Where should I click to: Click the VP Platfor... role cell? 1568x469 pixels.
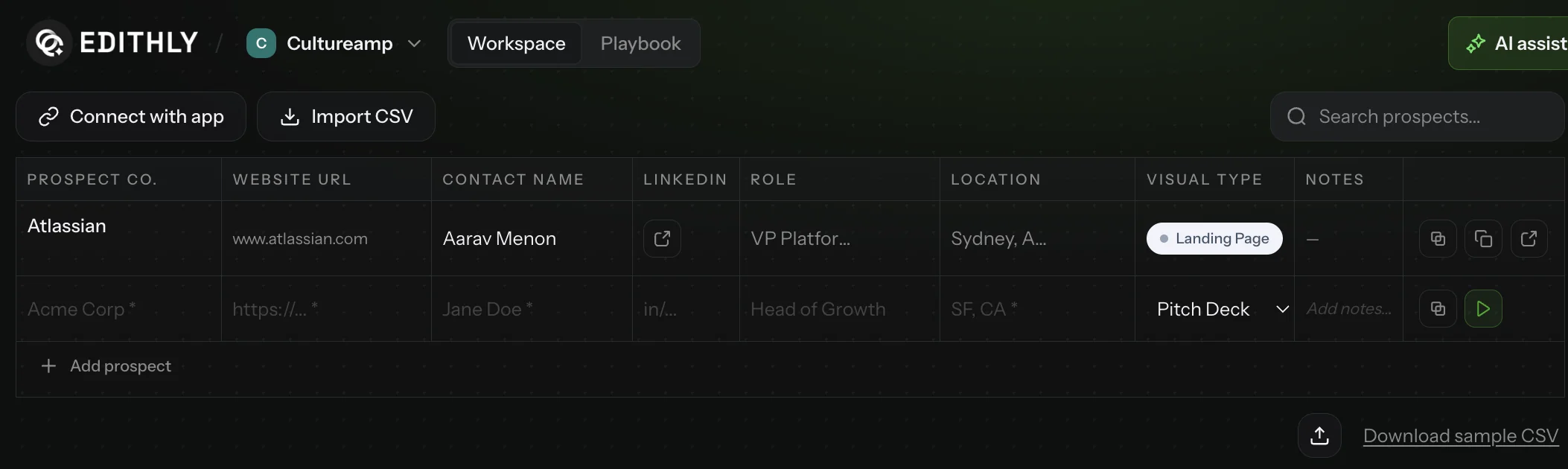840,238
